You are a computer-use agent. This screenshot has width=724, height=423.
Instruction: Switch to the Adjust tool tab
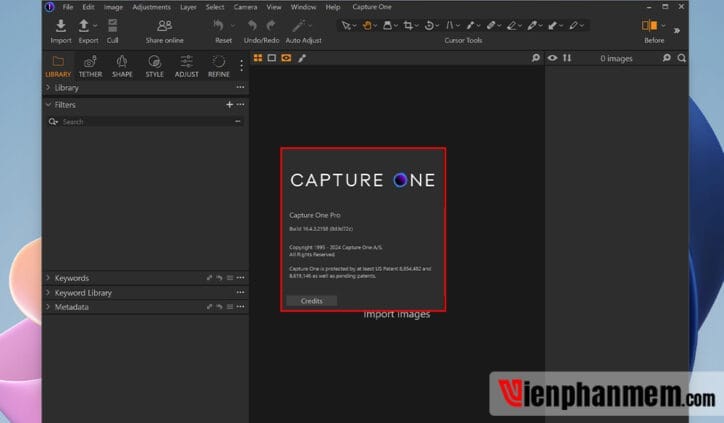pyautogui.click(x=187, y=66)
